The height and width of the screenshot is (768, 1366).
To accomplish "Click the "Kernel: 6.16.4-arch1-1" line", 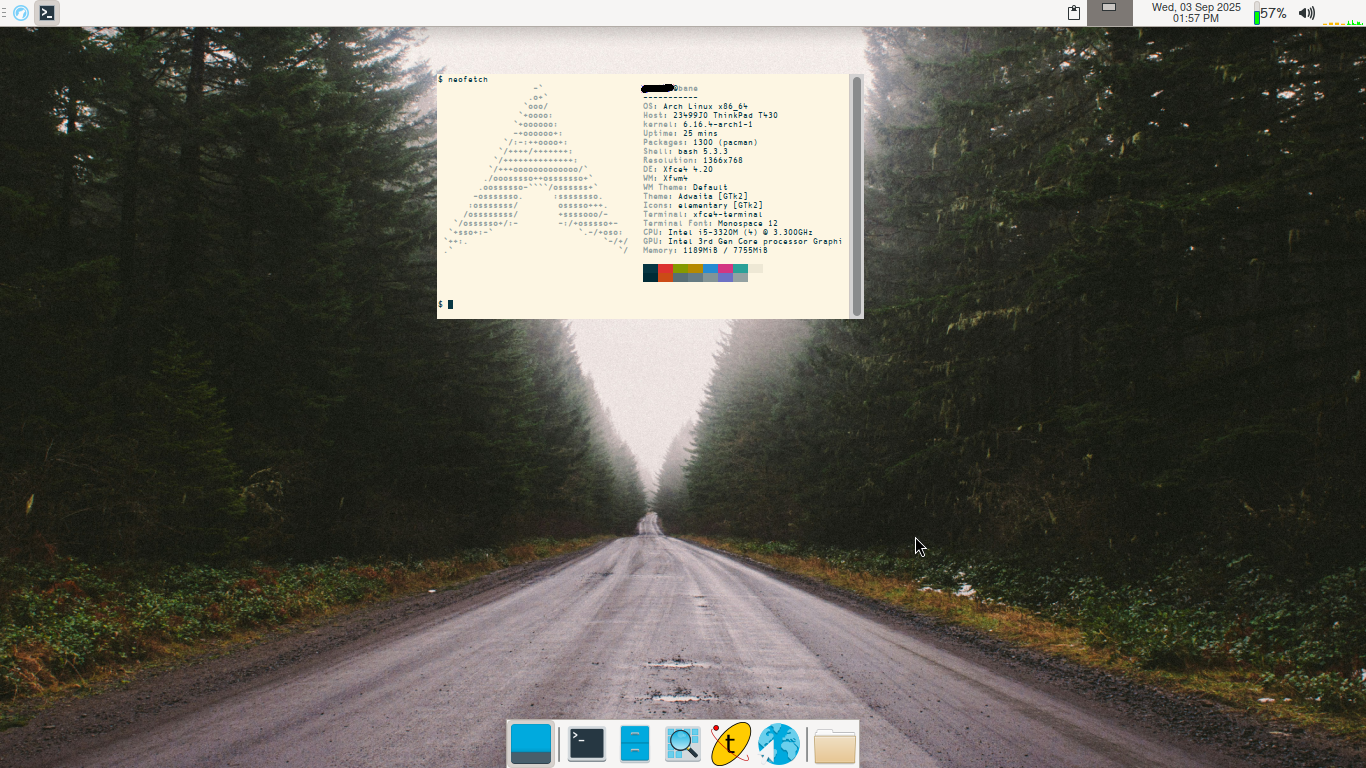I will click(698, 124).
